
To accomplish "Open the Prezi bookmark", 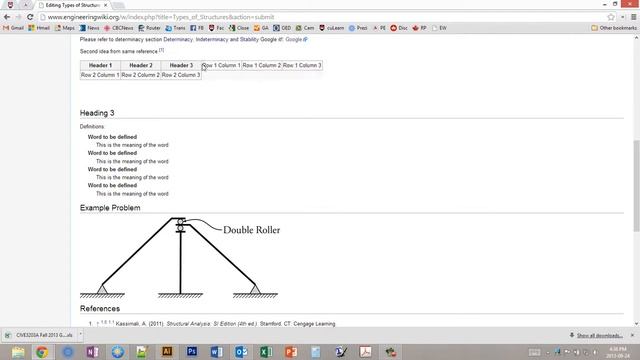I will click(358, 28).
